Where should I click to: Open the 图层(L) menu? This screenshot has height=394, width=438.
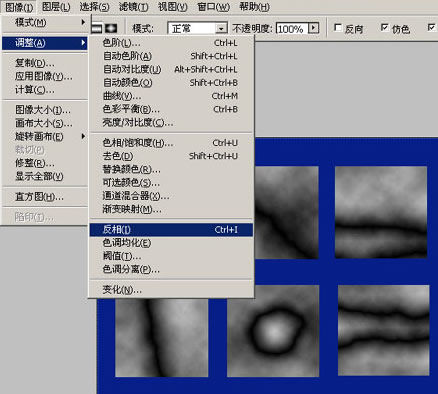tap(56, 7)
